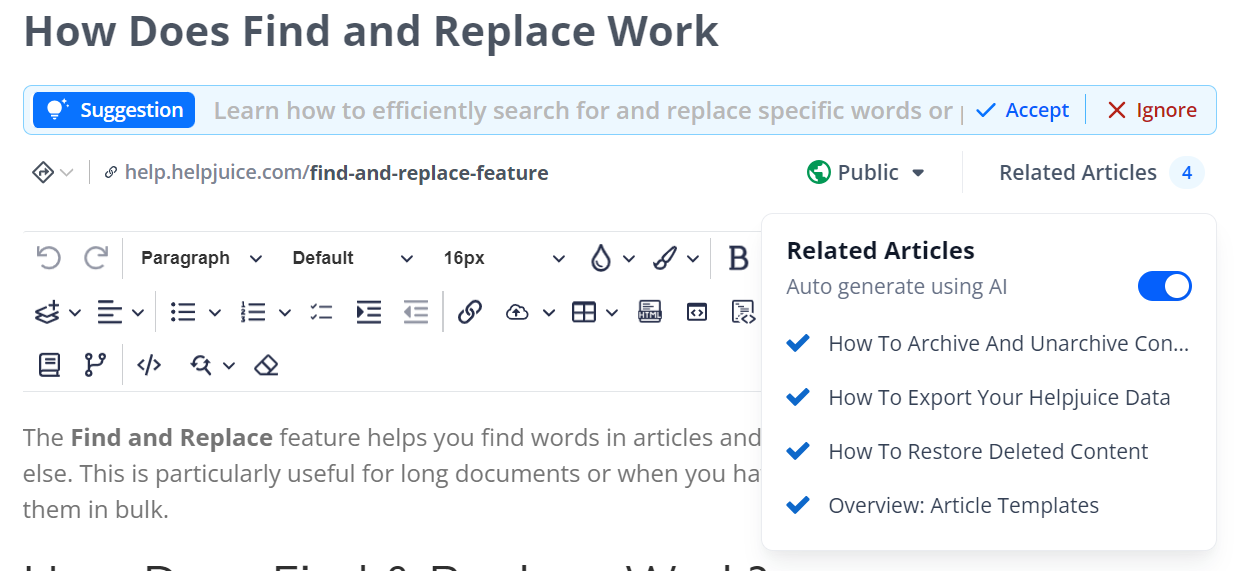Open the Paragraph format dropdown
The image size is (1244, 571).
pyautogui.click(x=201, y=259)
